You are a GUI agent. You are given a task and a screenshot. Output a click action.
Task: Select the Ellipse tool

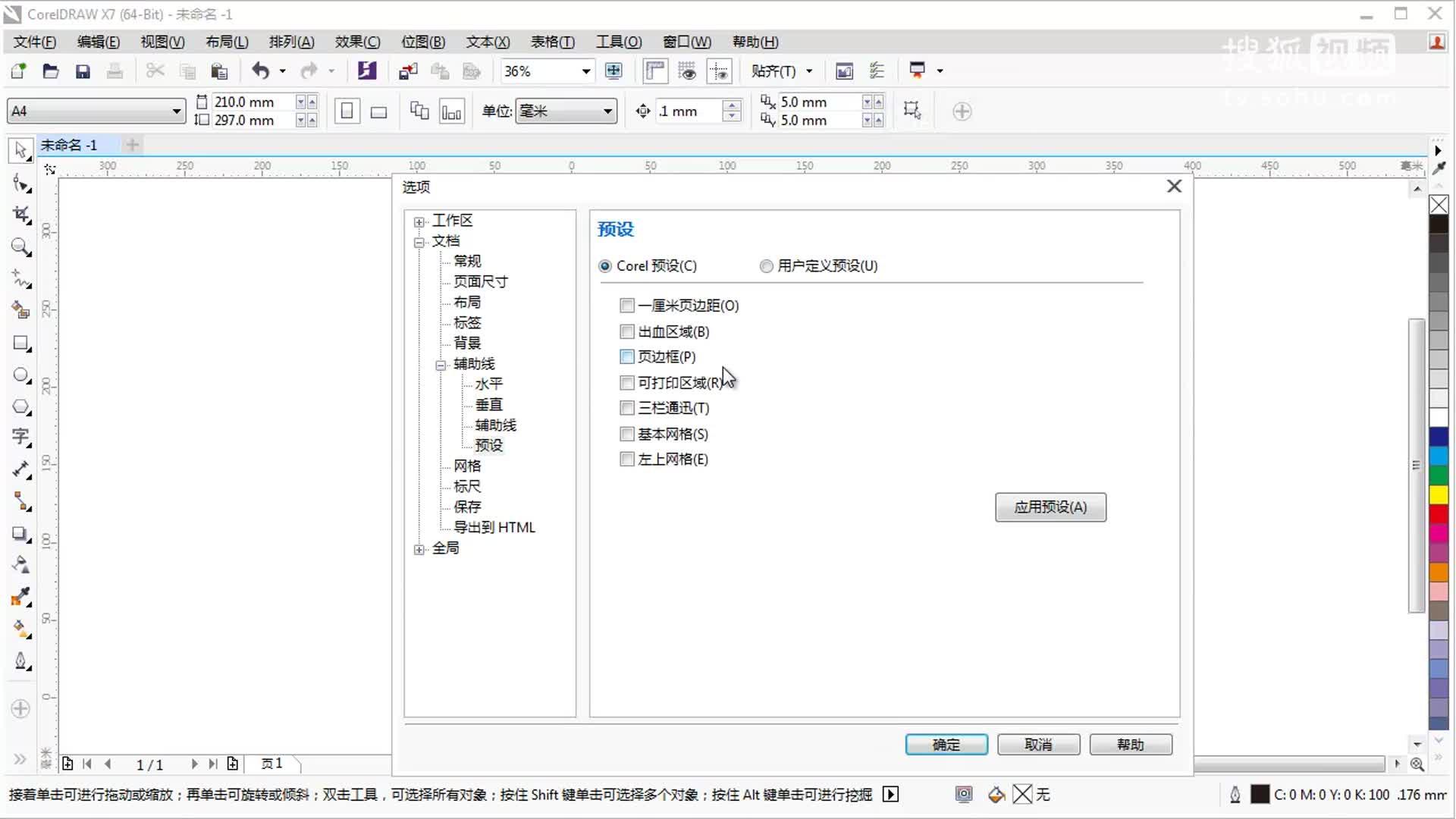20,375
